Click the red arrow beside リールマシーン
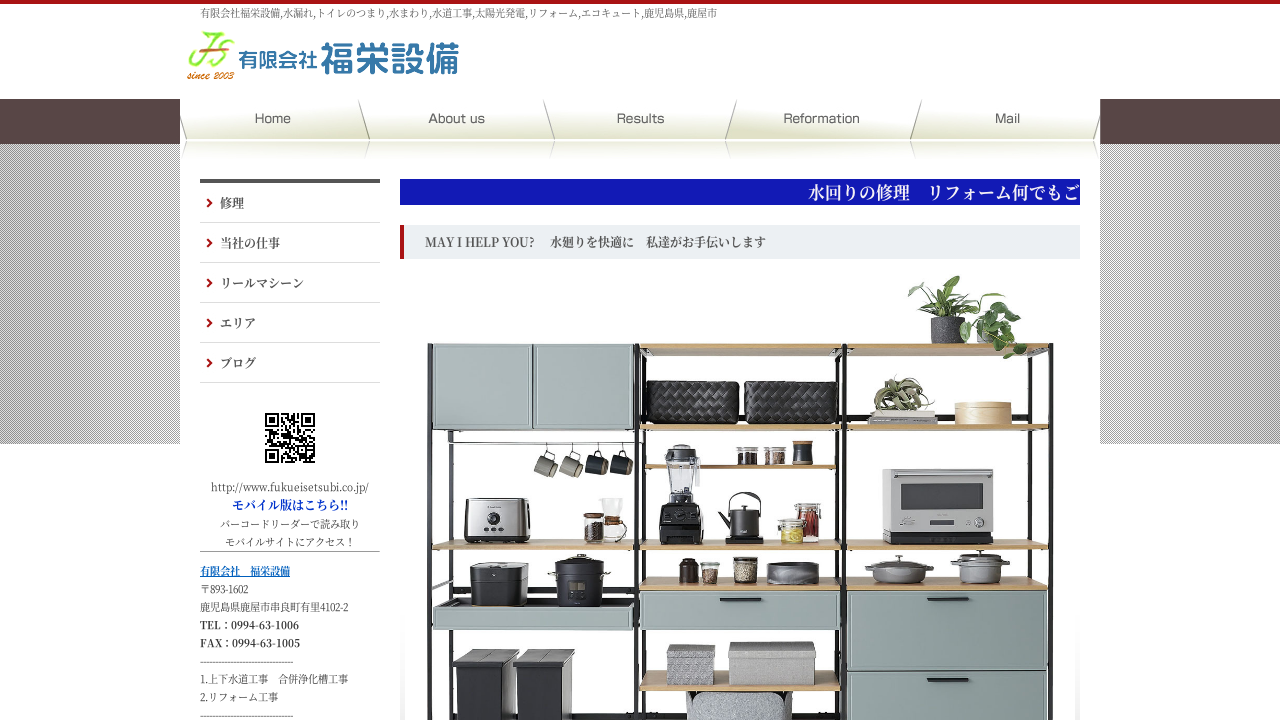This screenshot has height=720, width=1280. pos(209,283)
